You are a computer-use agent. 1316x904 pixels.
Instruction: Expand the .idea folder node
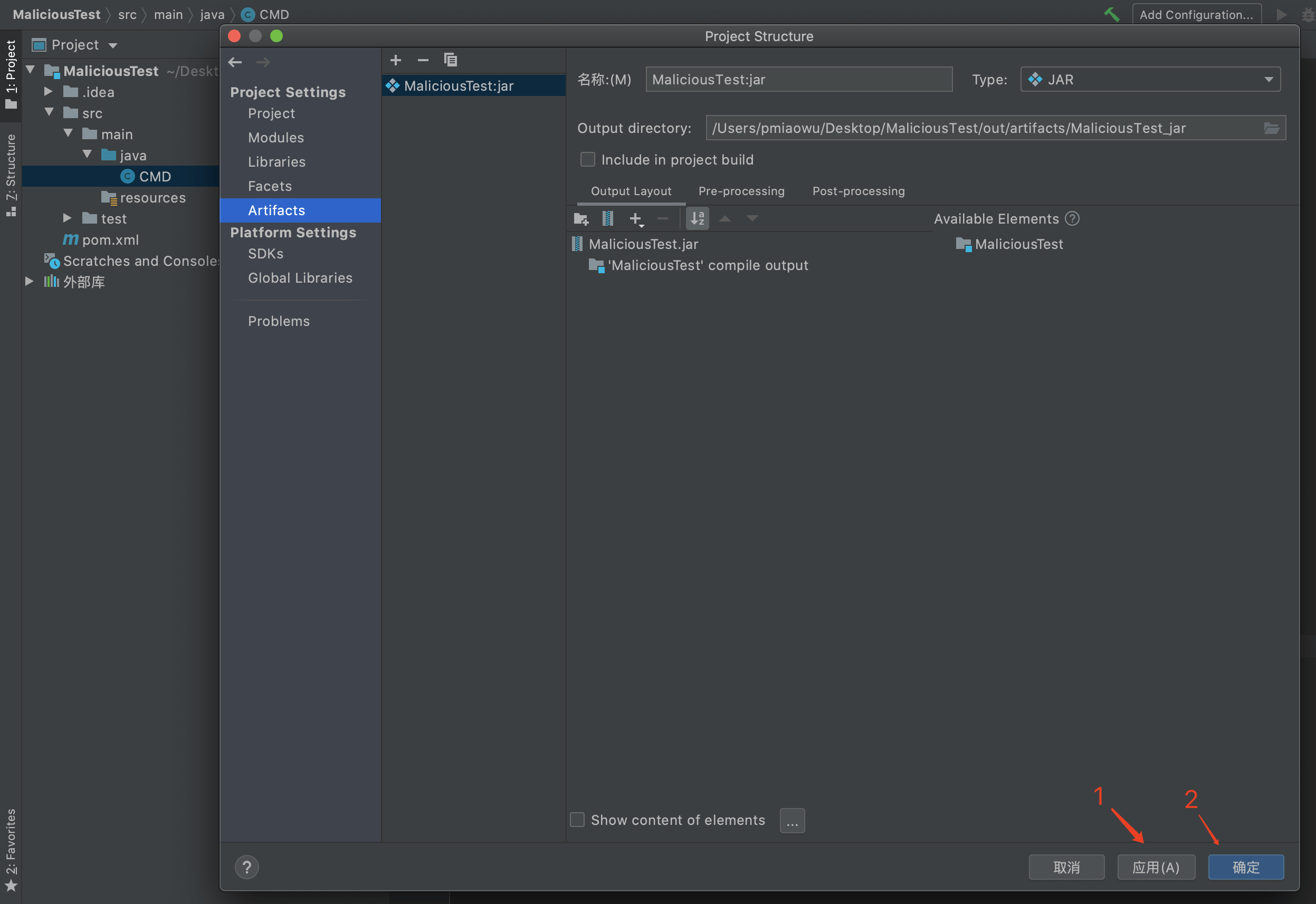pyautogui.click(x=49, y=92)
